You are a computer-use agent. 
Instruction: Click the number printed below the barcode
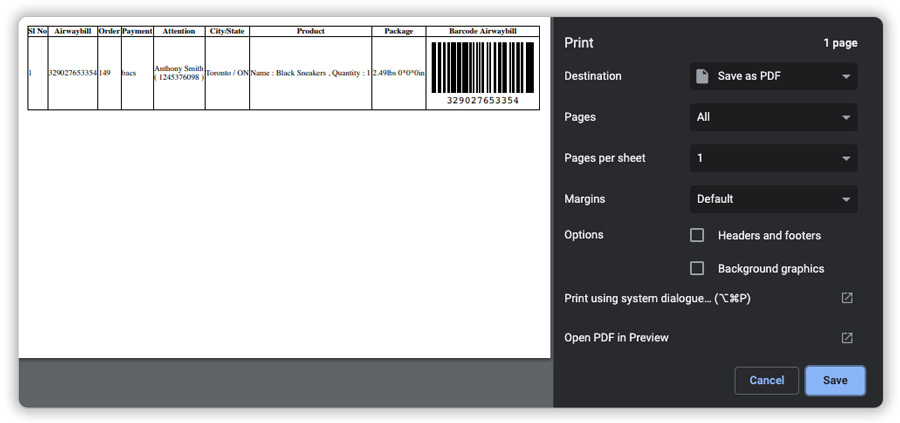(483, 100)
